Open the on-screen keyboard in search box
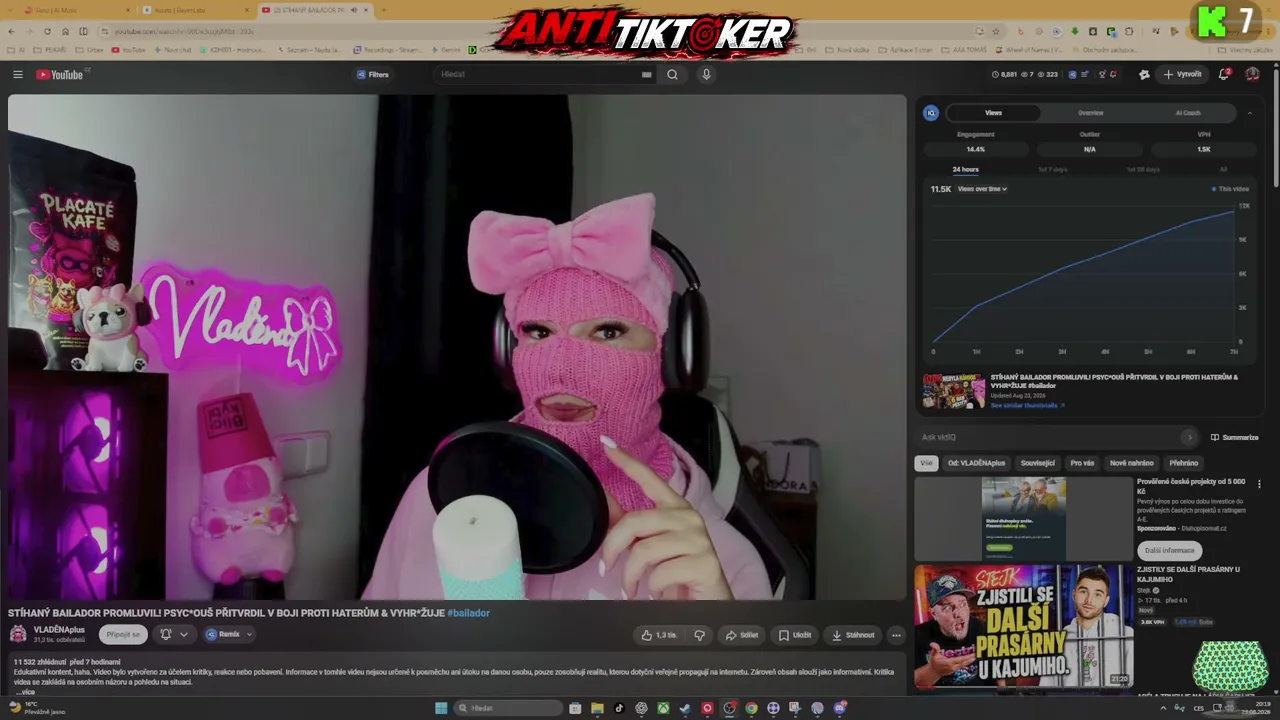This screenshot has width=1280, height=720. [x=647, y=74]
